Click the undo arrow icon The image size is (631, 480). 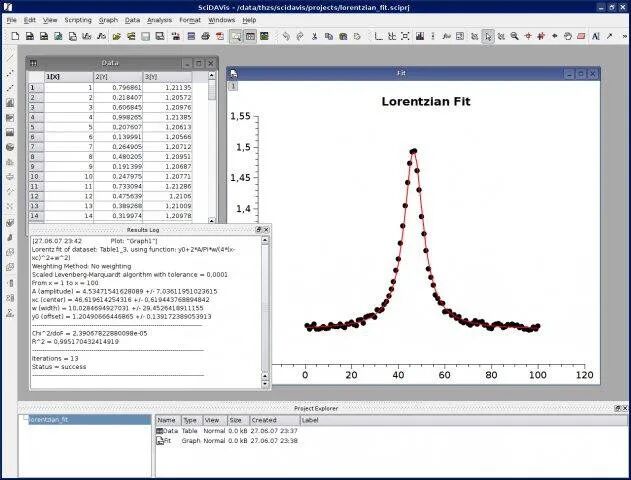pos(286,36)
